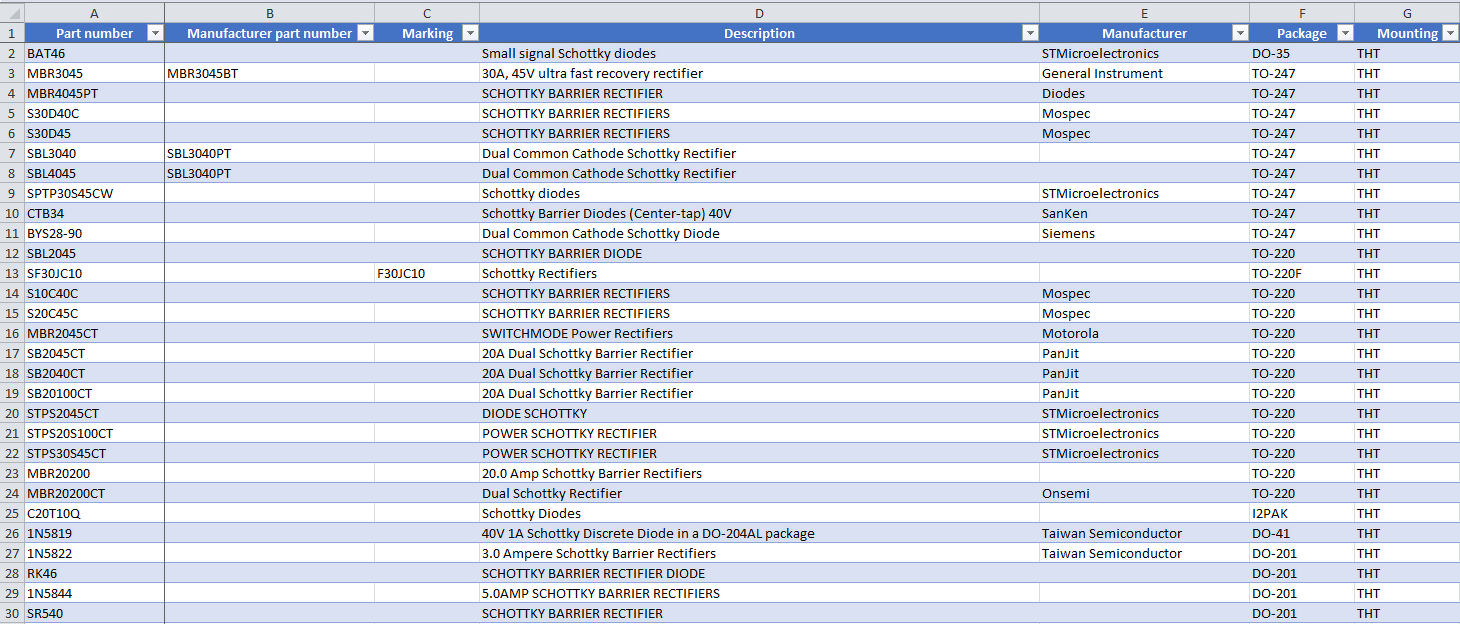Viewport: 1460px width, 624px height.
Task: Select row 2 header
Action: (x=12, y=53)
